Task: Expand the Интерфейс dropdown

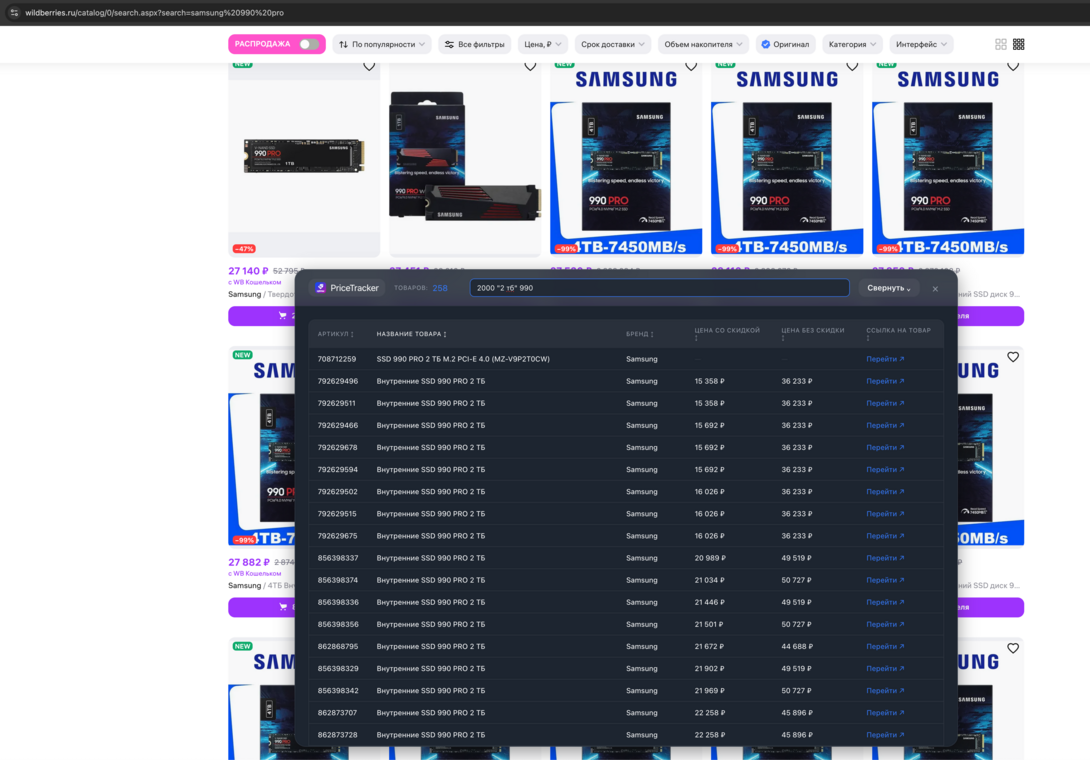Action: (x=921, y=45)
